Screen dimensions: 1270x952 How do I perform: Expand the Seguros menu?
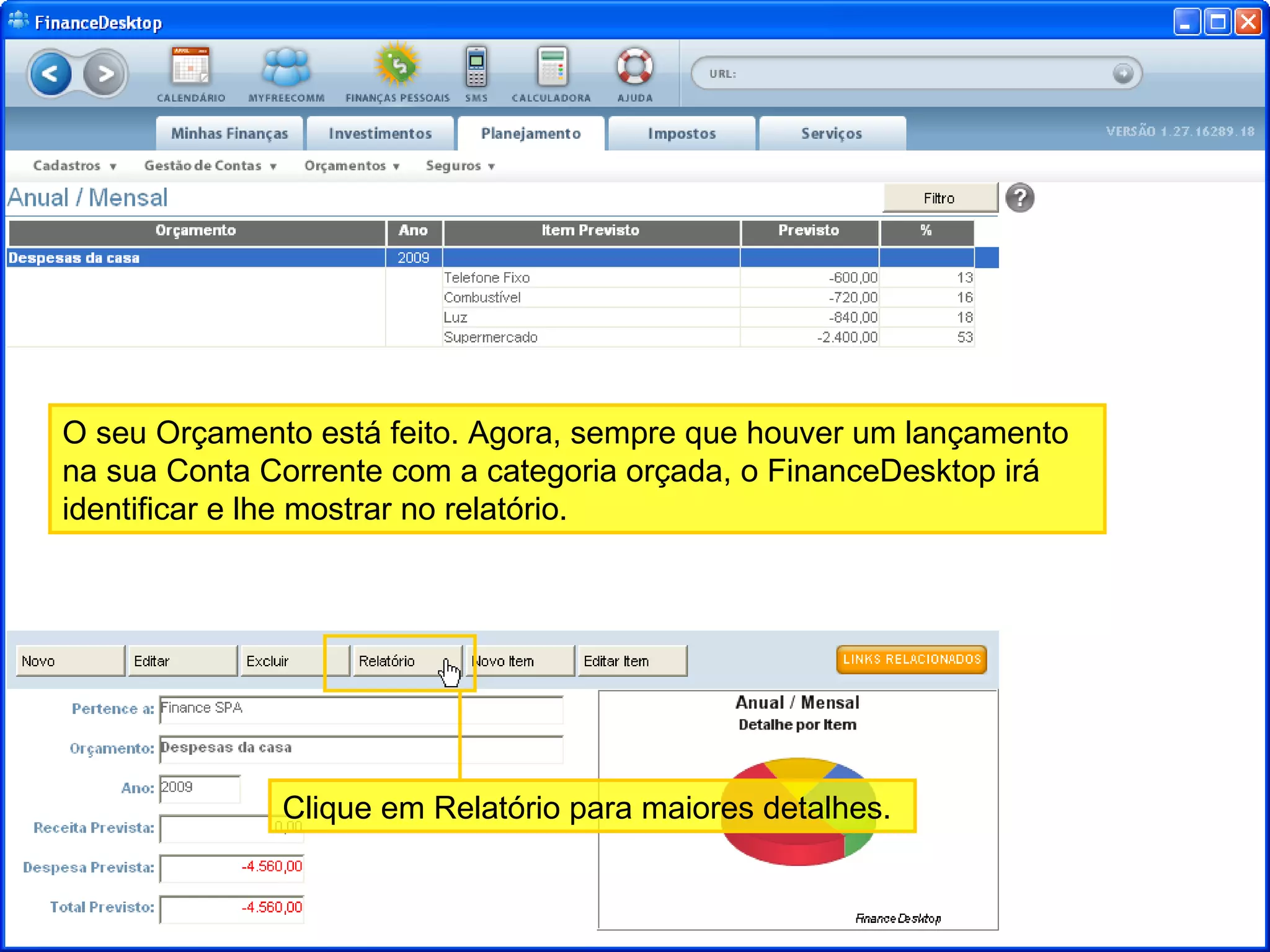460,165
